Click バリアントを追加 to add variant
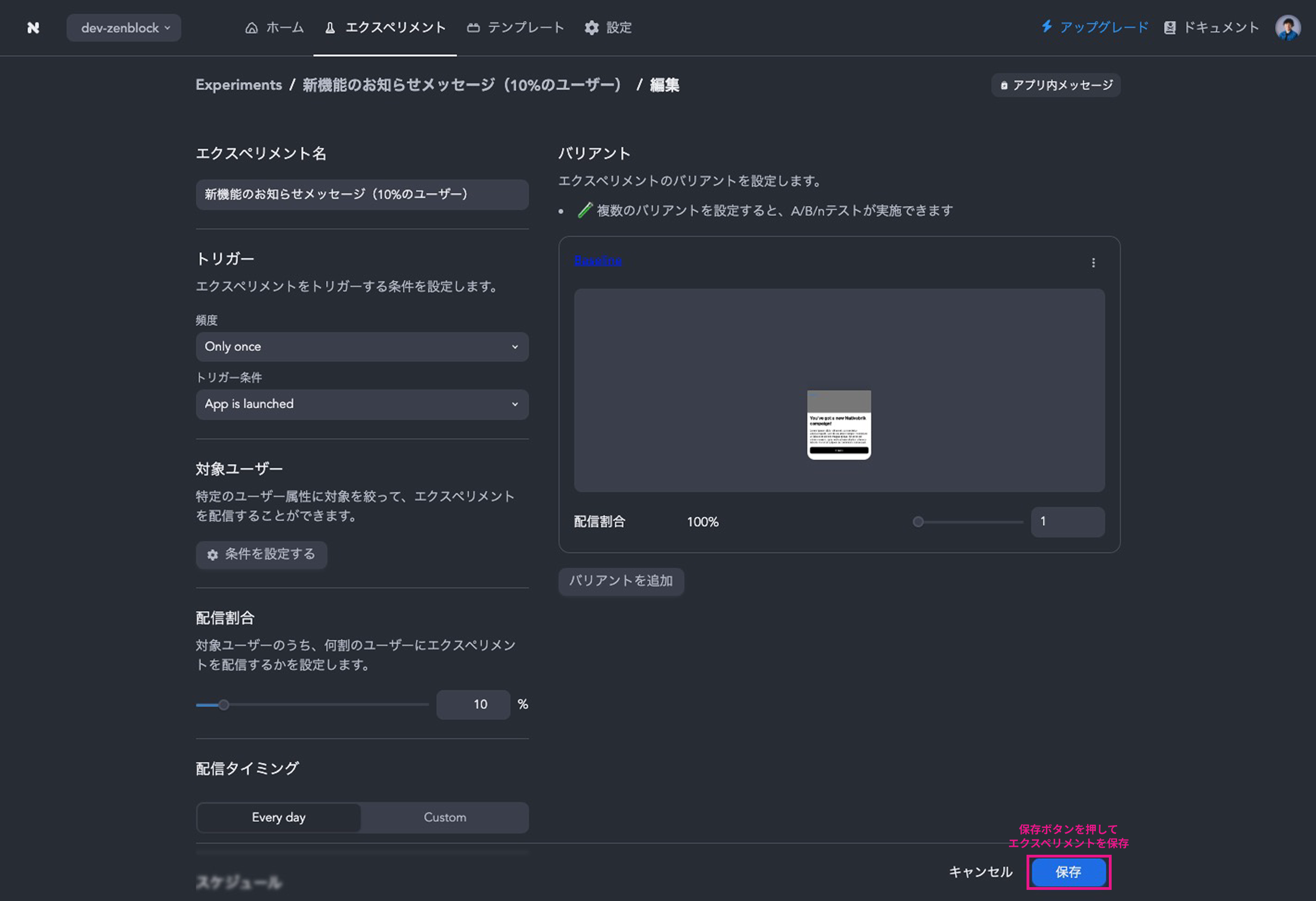Image resolution: width=1316 pixels, height=901 pixels. point(621,581)
